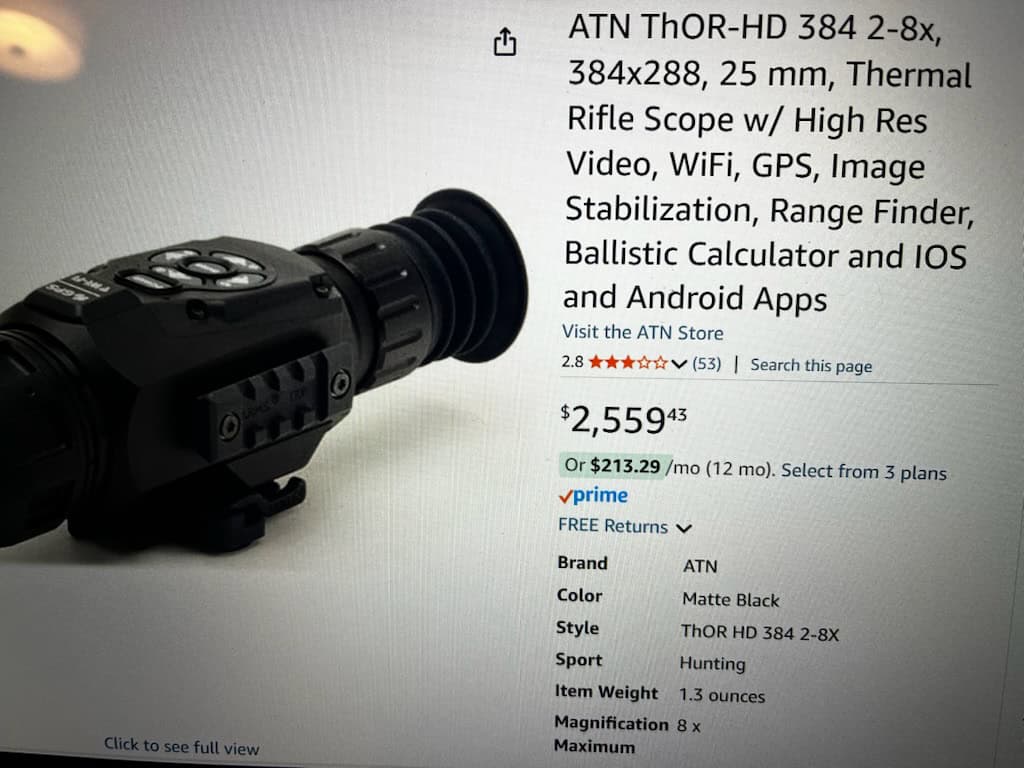The height and width of the screenshot is (768, 1024).
Task: Select from 3 plans link
Action: (x=863, y=472)
